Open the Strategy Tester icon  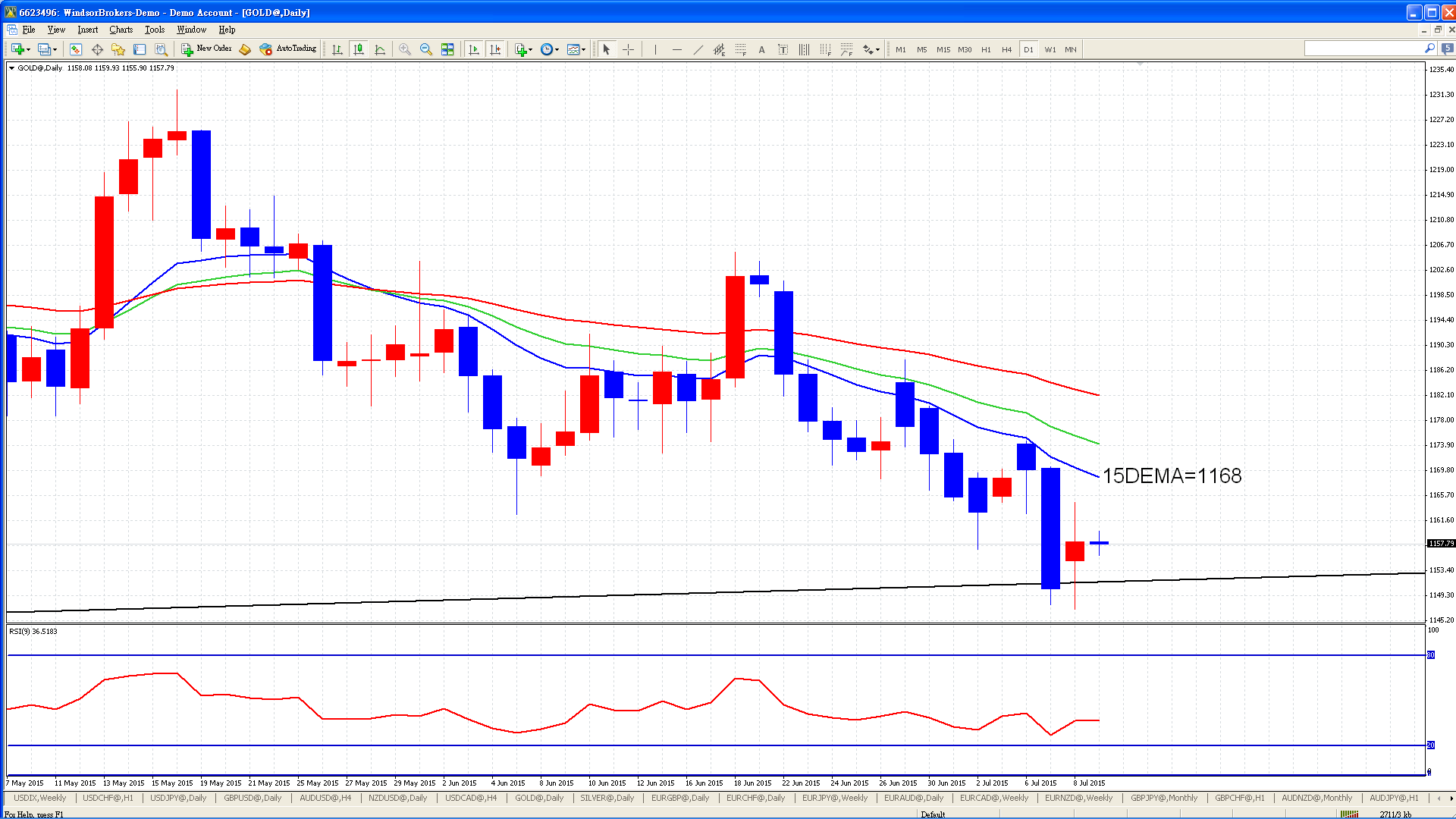click(x=161, y=49)
